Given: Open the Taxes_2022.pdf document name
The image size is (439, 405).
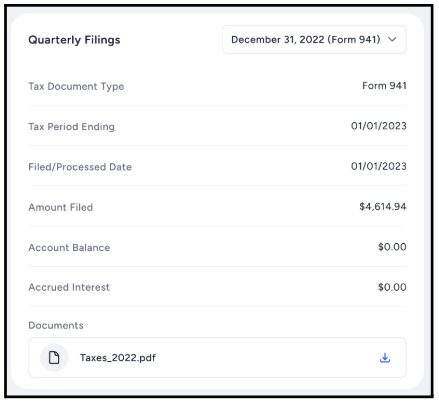Looking at the screenshot, I should pyautogui.click(x=118, y=358).
